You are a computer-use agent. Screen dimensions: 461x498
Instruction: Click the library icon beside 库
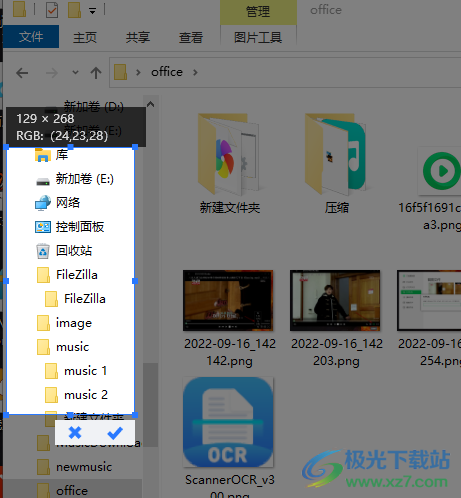pyautogui.click(x=43, y=155)
